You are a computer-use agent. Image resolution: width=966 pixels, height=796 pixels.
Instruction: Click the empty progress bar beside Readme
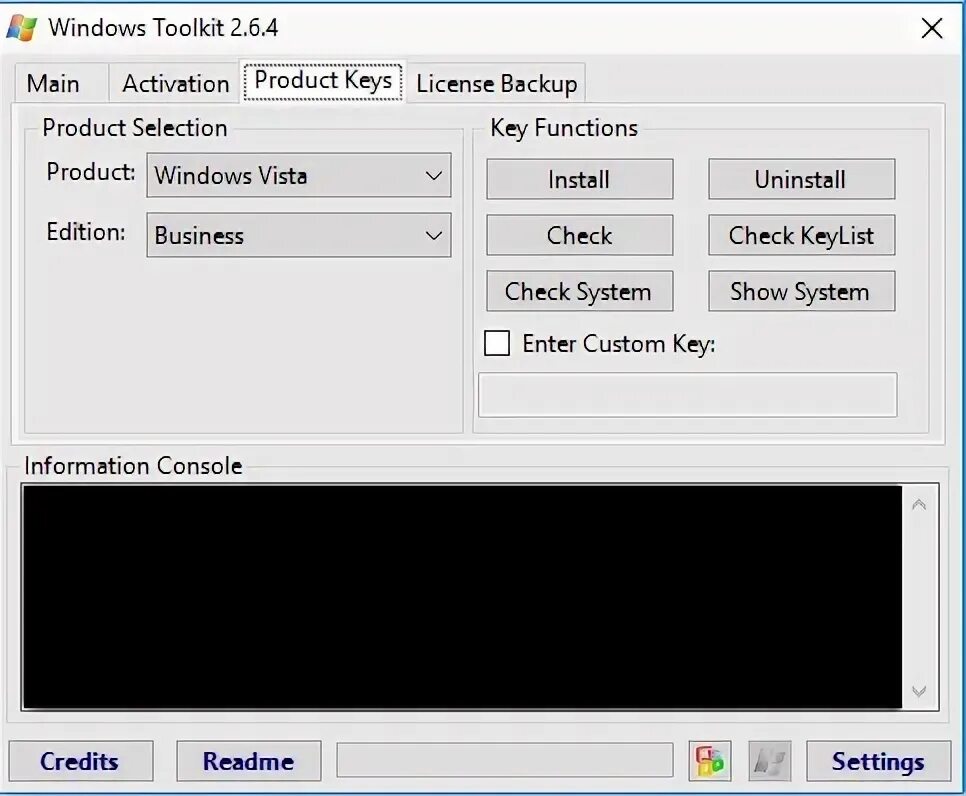[505, 760]
